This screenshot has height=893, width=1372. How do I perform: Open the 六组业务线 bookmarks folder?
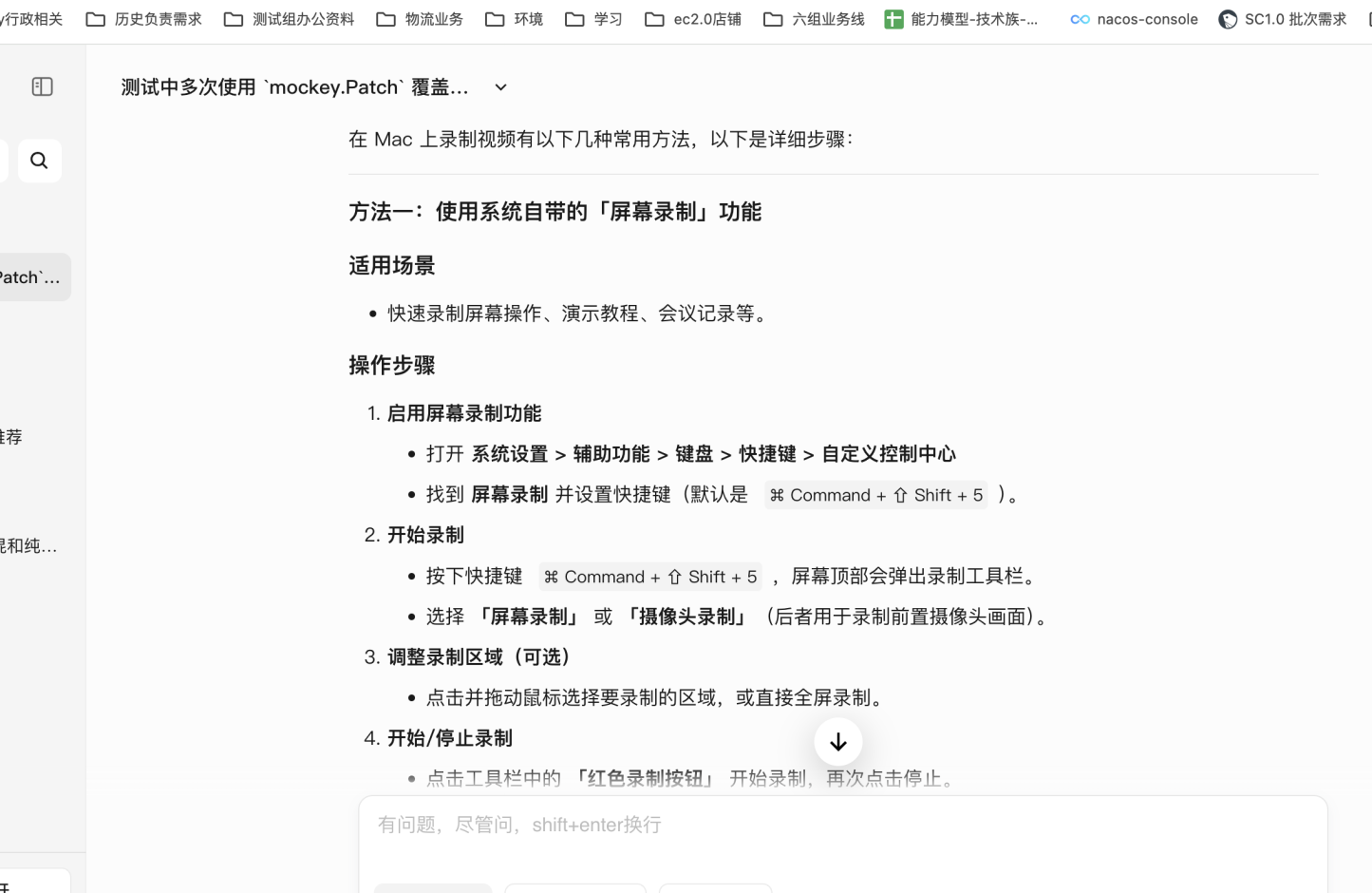coord(812,18)
